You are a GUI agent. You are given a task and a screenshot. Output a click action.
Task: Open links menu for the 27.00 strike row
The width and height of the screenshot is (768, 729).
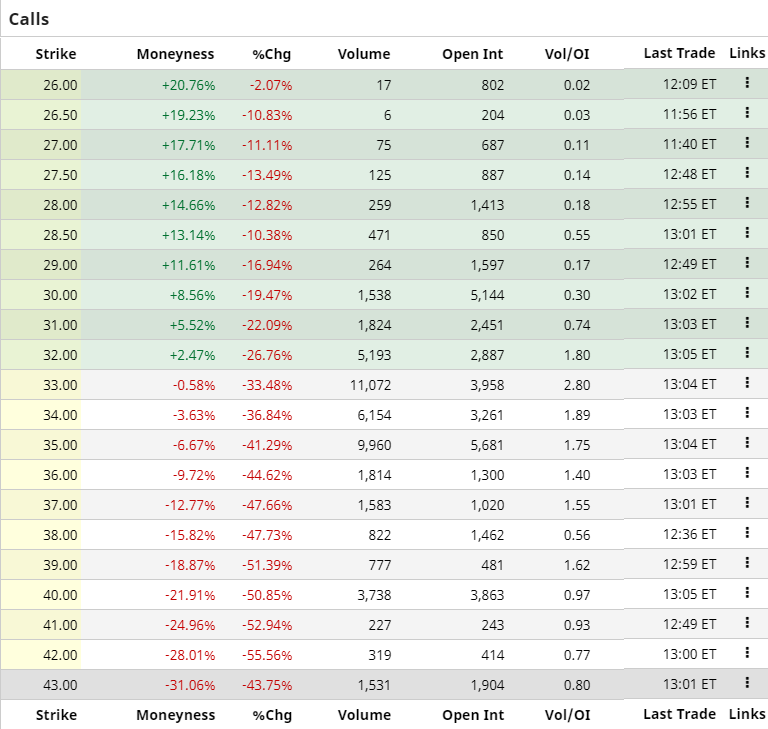[x=747, y=143]
